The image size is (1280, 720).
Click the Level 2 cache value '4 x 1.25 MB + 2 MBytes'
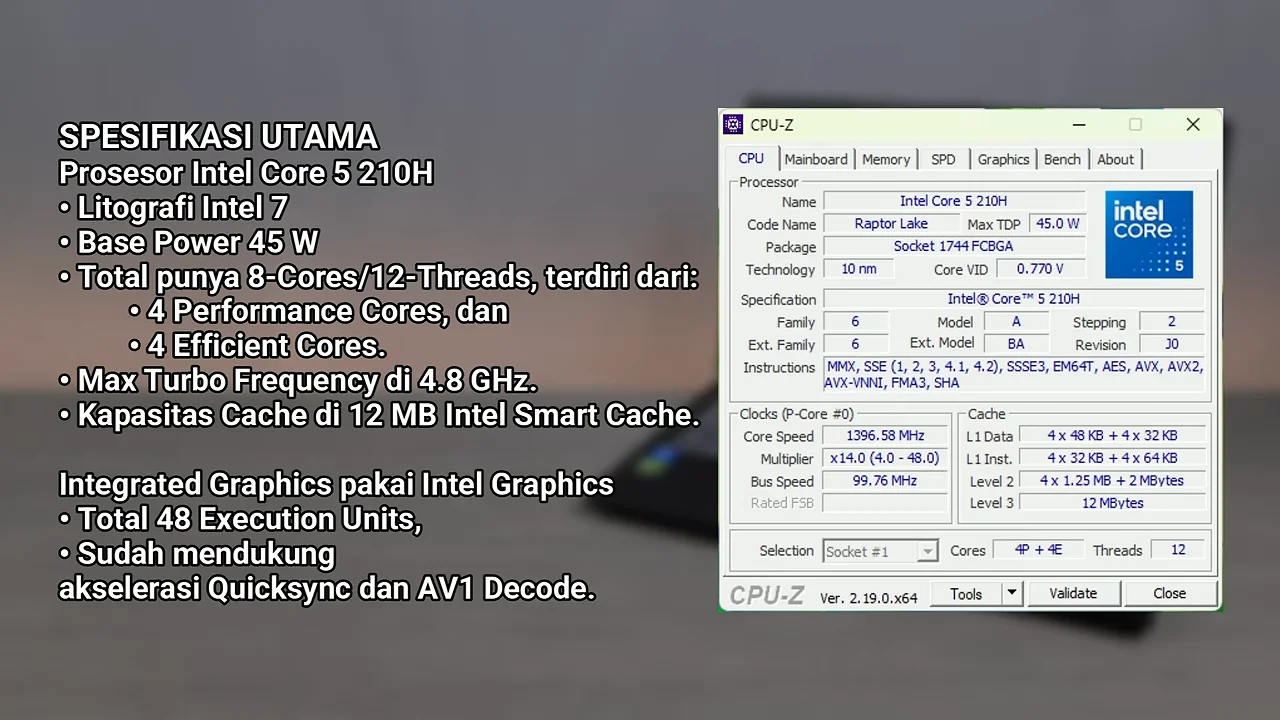[x=1112, y=481]
